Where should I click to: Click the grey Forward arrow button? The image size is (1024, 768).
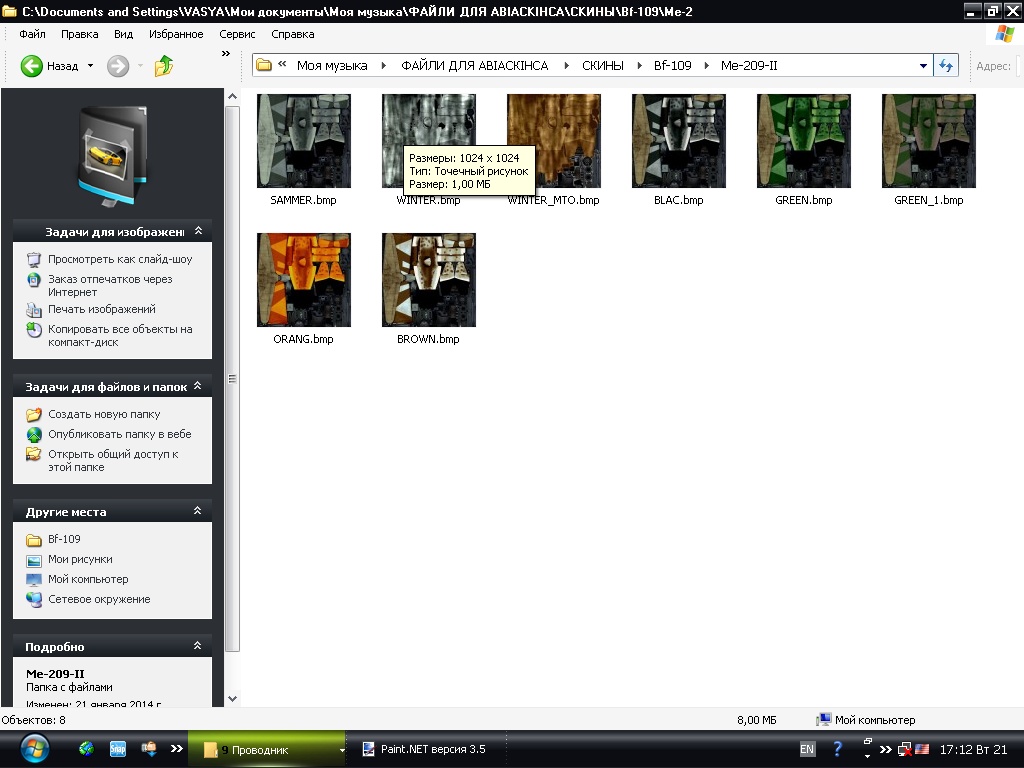point(118,66)
